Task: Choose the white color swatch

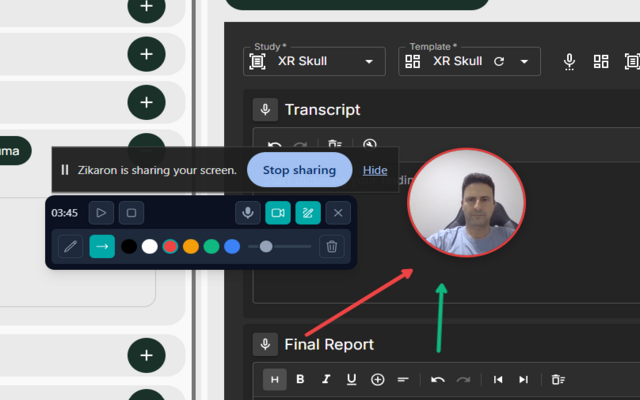Action: click(150, 247)
